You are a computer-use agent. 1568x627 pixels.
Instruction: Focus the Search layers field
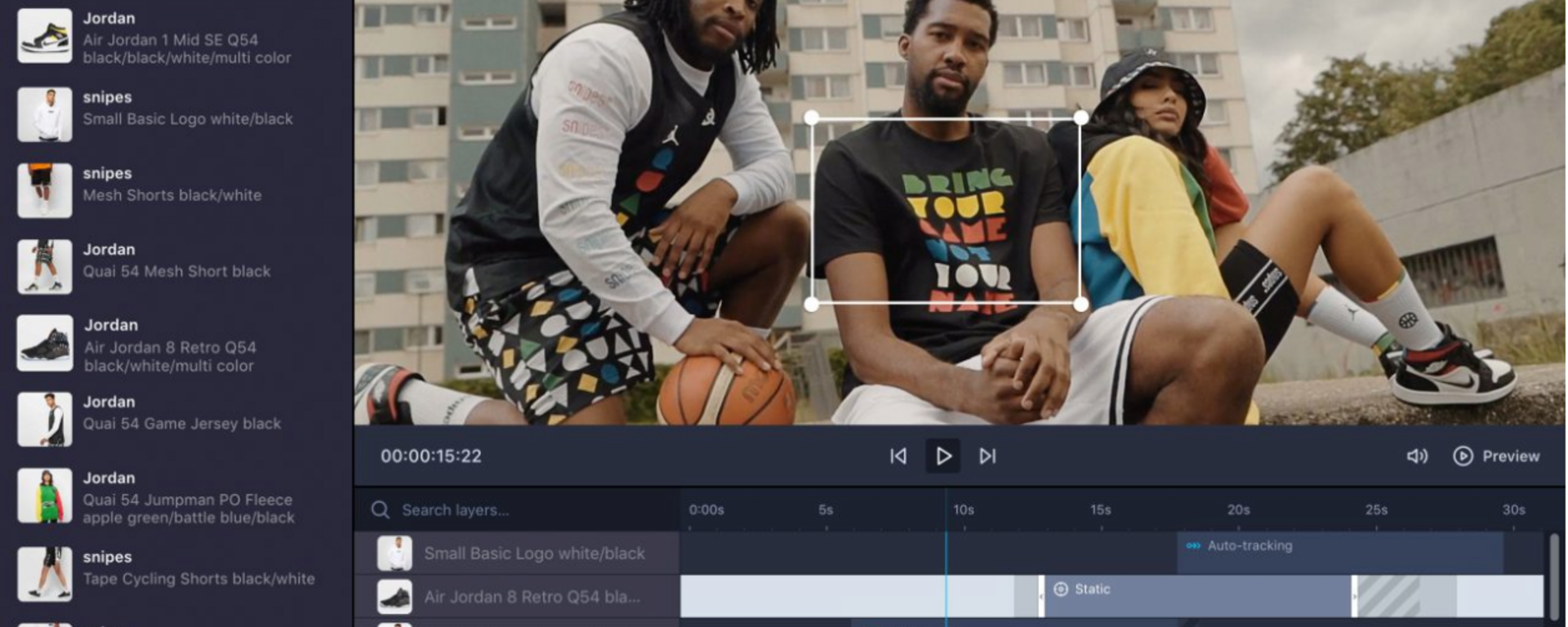(x=517, y=510)
